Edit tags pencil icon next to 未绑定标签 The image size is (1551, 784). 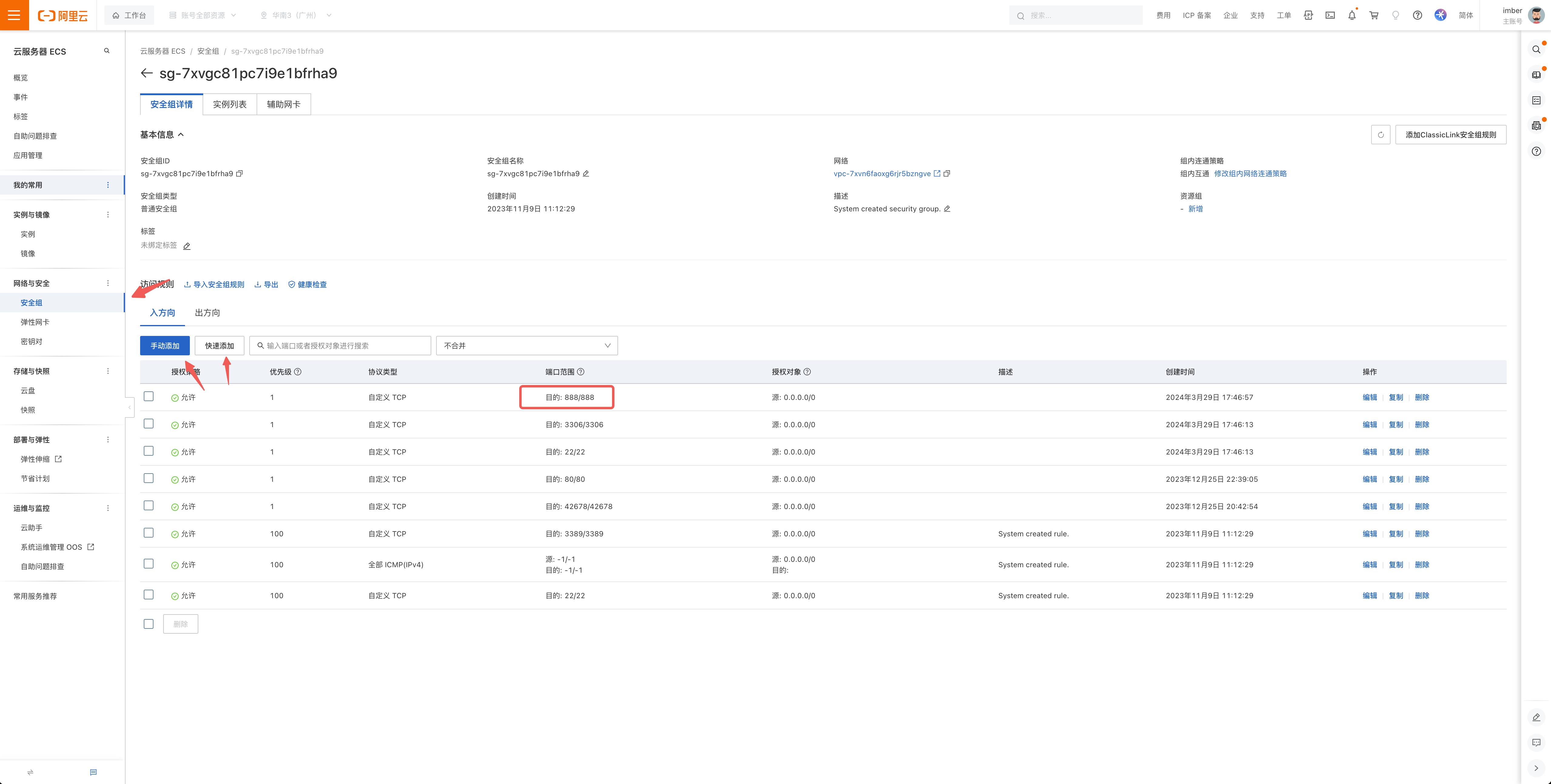[x=187, y=246]
